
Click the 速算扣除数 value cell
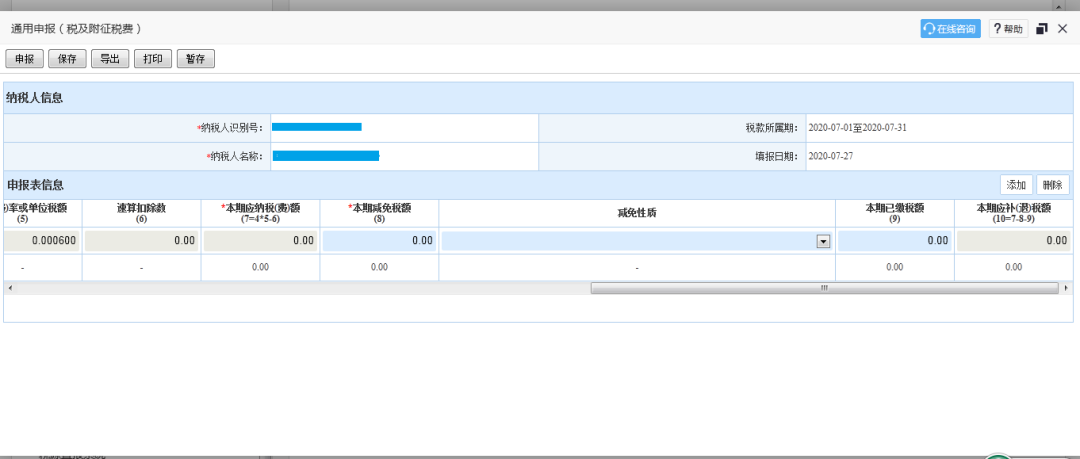point(141,241)
